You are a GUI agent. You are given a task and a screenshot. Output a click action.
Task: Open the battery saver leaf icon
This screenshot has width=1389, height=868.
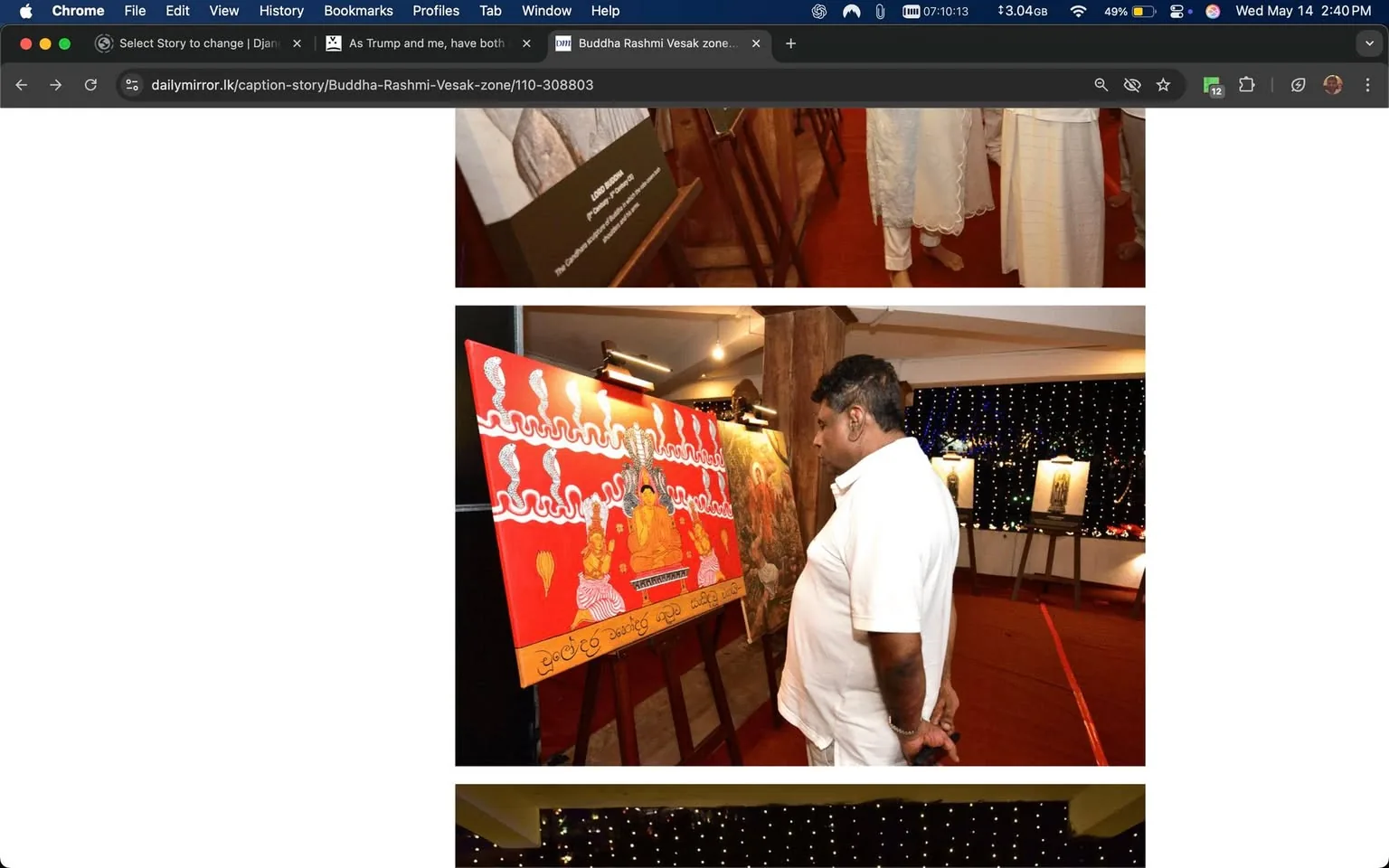(x=1298, y=84)
